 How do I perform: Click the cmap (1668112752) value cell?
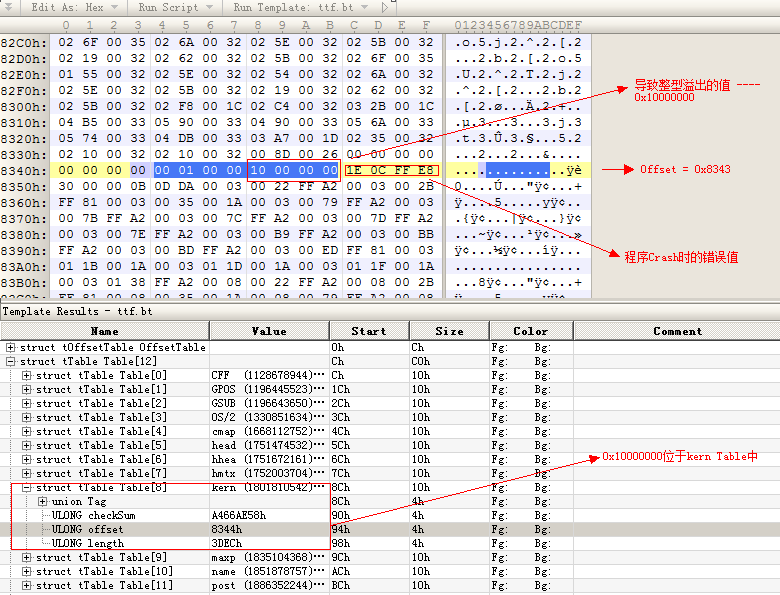[x=269, y=431]
